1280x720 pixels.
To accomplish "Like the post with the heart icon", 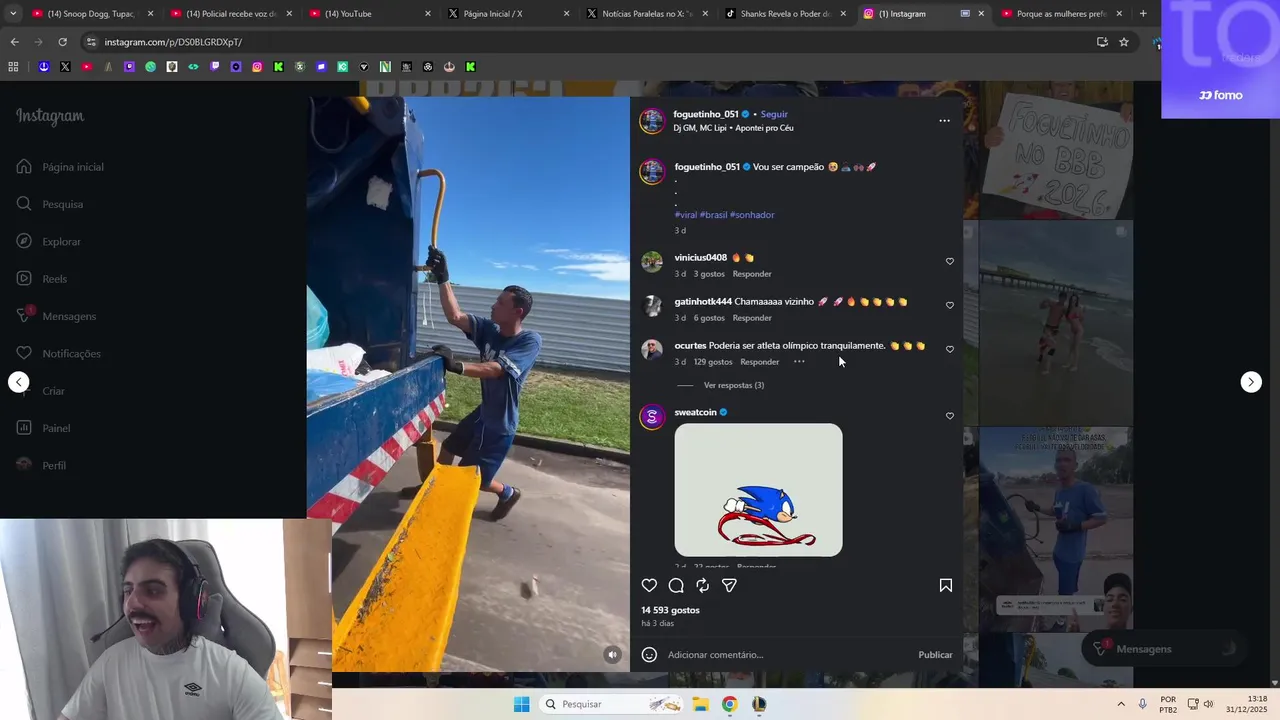I will pos(649,586).
